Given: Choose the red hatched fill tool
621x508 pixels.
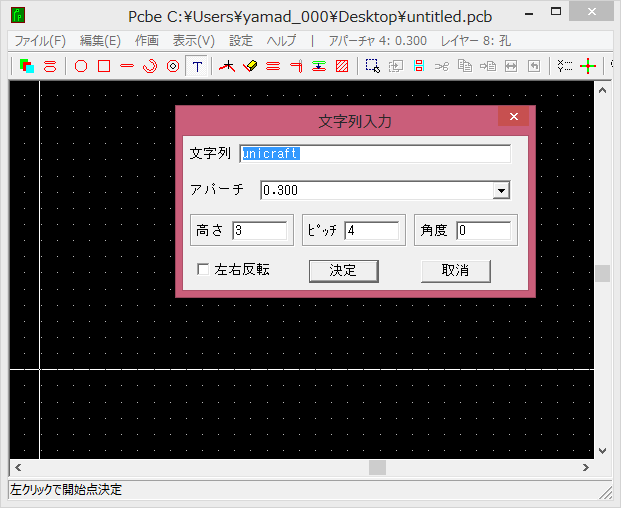Looking at the screenshot, I should point(342,66).
